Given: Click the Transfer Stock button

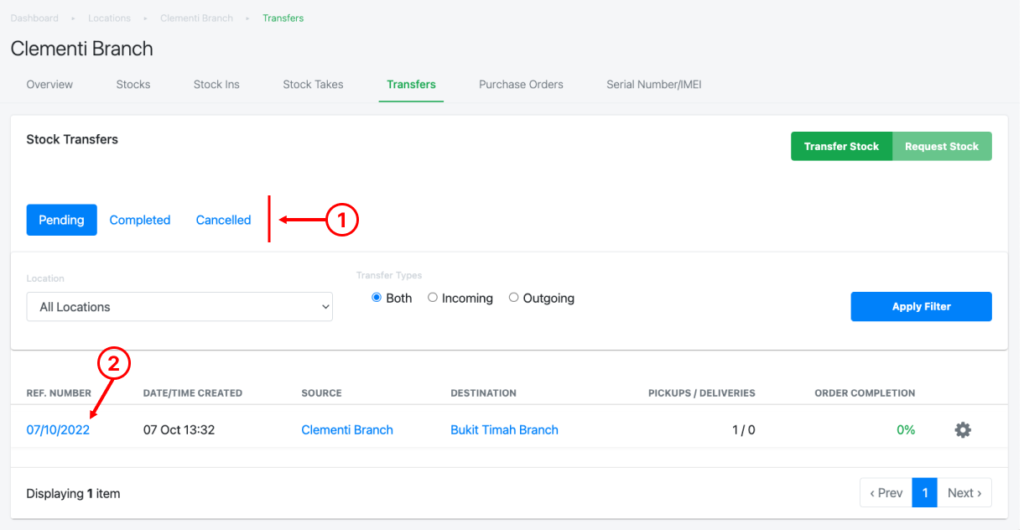Looking at the screenshot, I should (841, 146).
